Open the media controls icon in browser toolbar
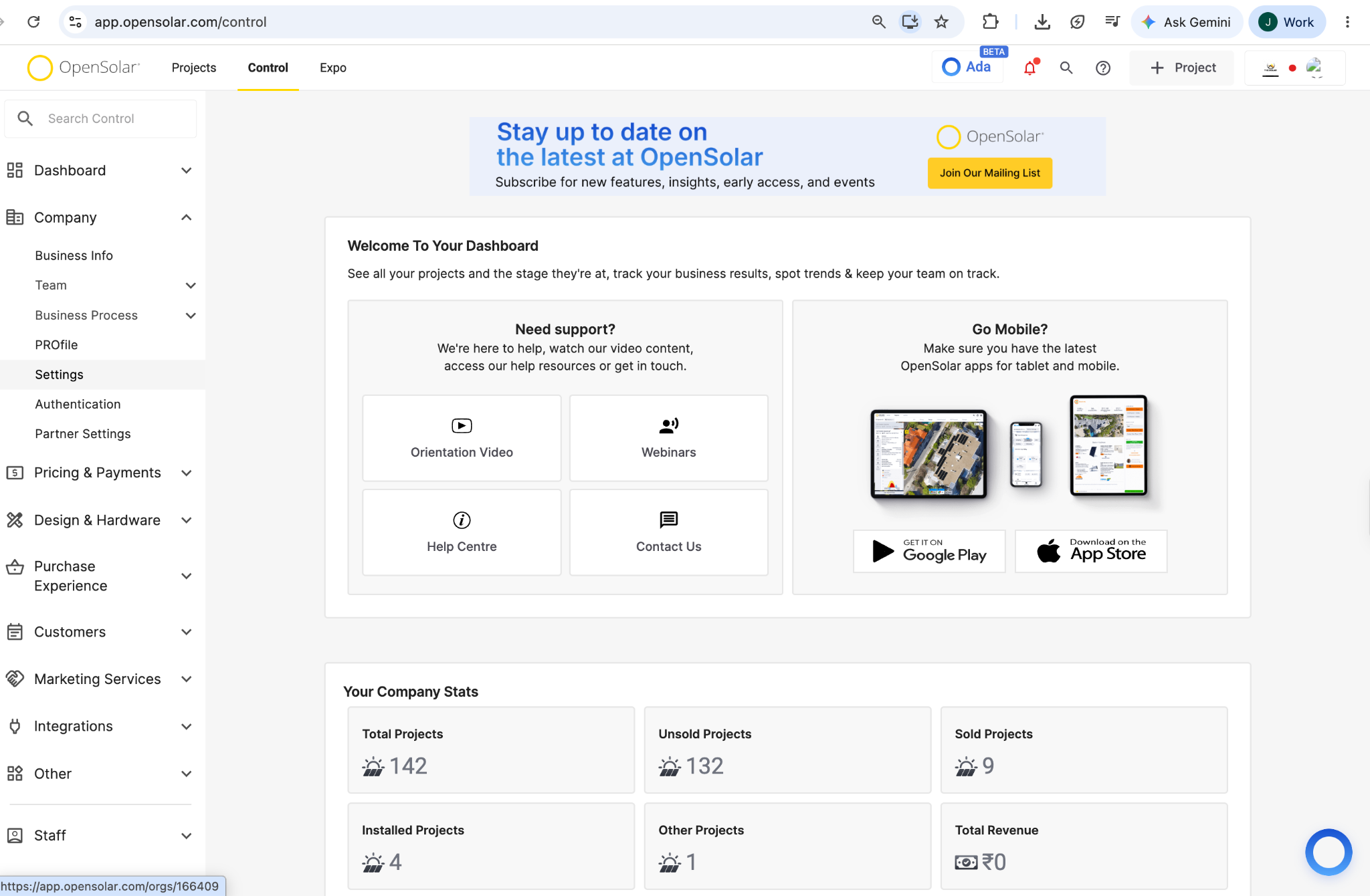The width and height of the screenshot is (1370, 896). coord(1112,22)
